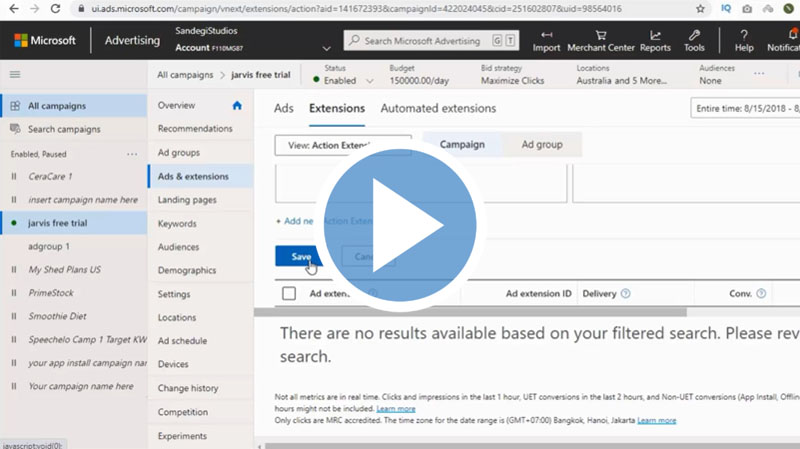Click the home icon beside Overview
The width and height of the screenshot is (800, 449).
point(237,105)
